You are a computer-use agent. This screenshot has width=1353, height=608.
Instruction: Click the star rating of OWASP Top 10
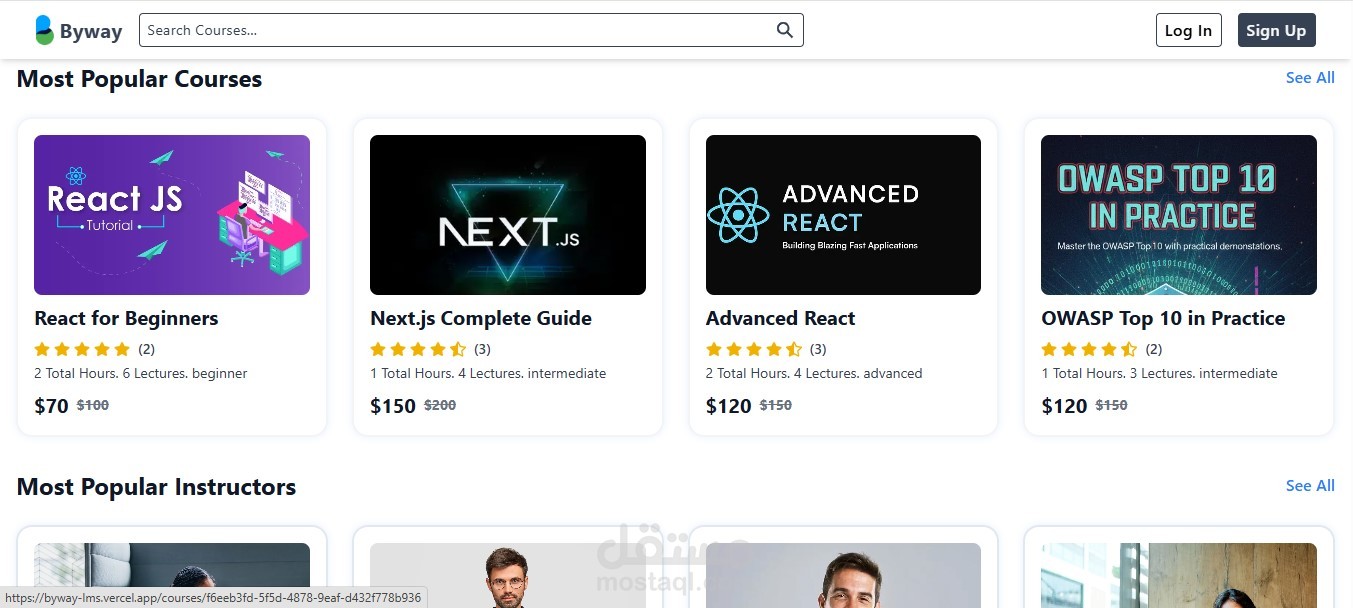point(1089,349)
